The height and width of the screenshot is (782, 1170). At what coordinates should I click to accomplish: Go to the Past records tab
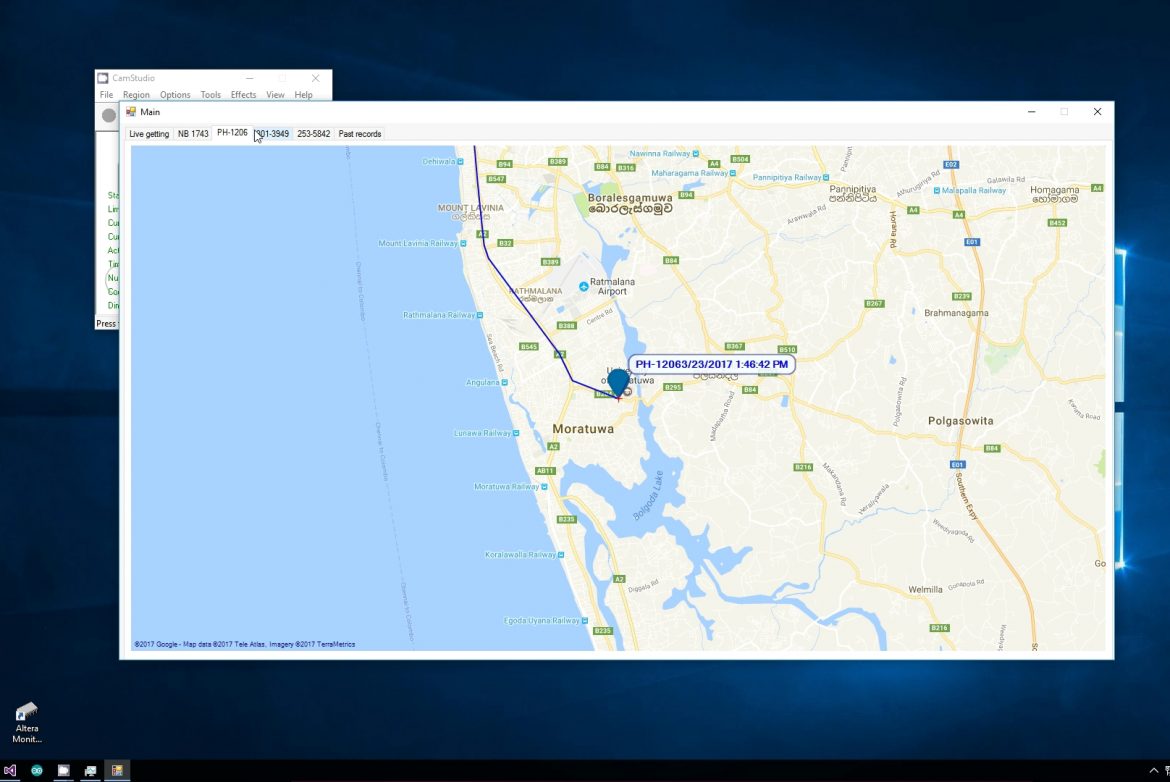359,134
